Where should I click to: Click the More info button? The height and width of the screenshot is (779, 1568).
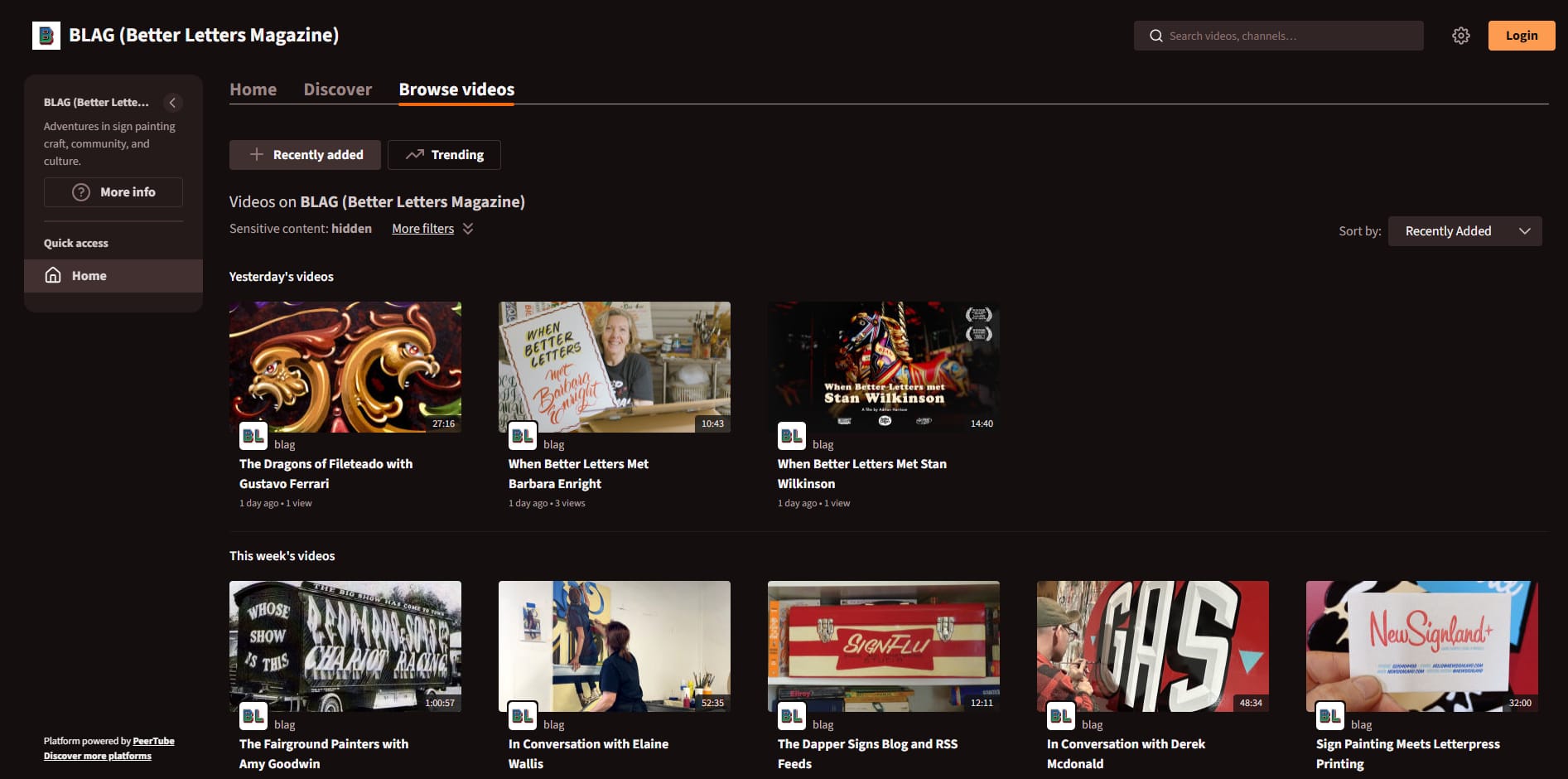coord(113,192)
